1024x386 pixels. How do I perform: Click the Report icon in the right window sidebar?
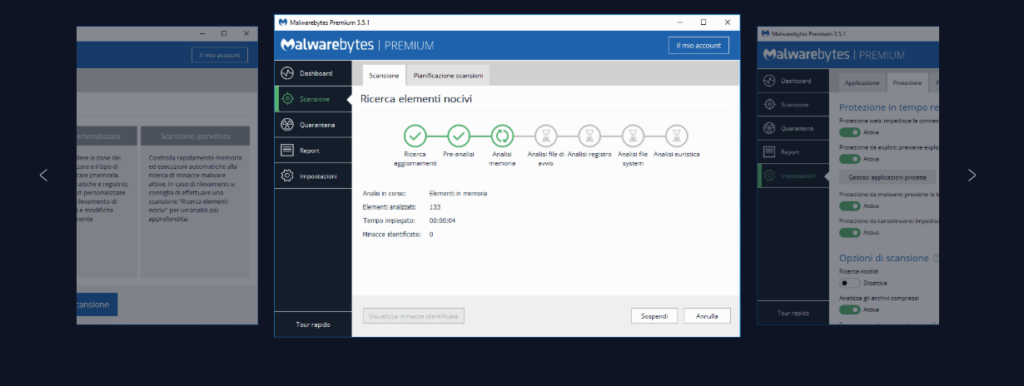coord(769,152)
